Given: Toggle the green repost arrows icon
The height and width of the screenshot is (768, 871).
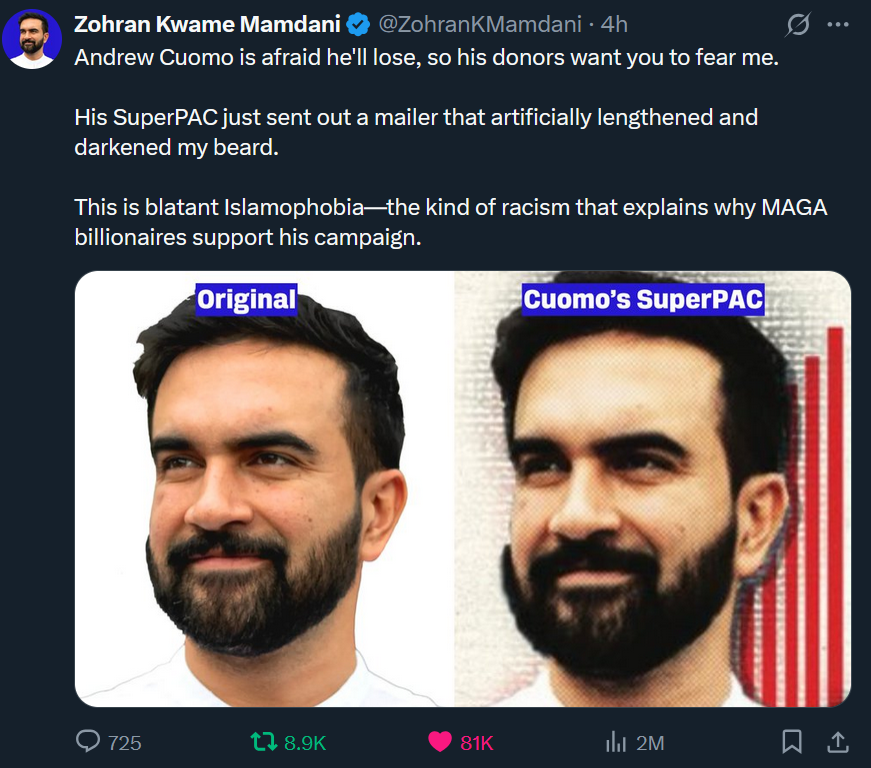Looking at the screenshot, I should pos(263,741).
